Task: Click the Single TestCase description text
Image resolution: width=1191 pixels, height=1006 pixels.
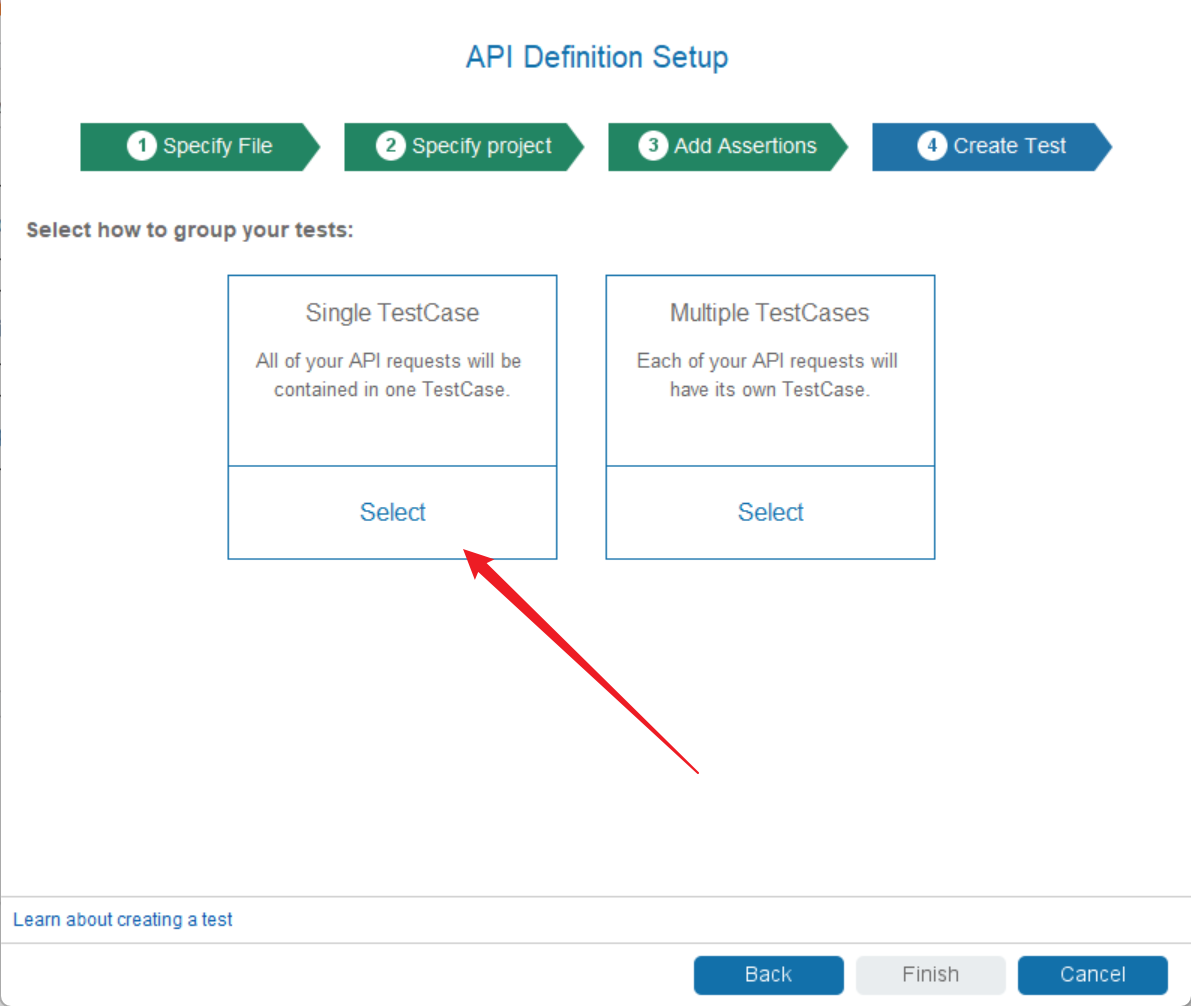Action: (x=392, y=375)
